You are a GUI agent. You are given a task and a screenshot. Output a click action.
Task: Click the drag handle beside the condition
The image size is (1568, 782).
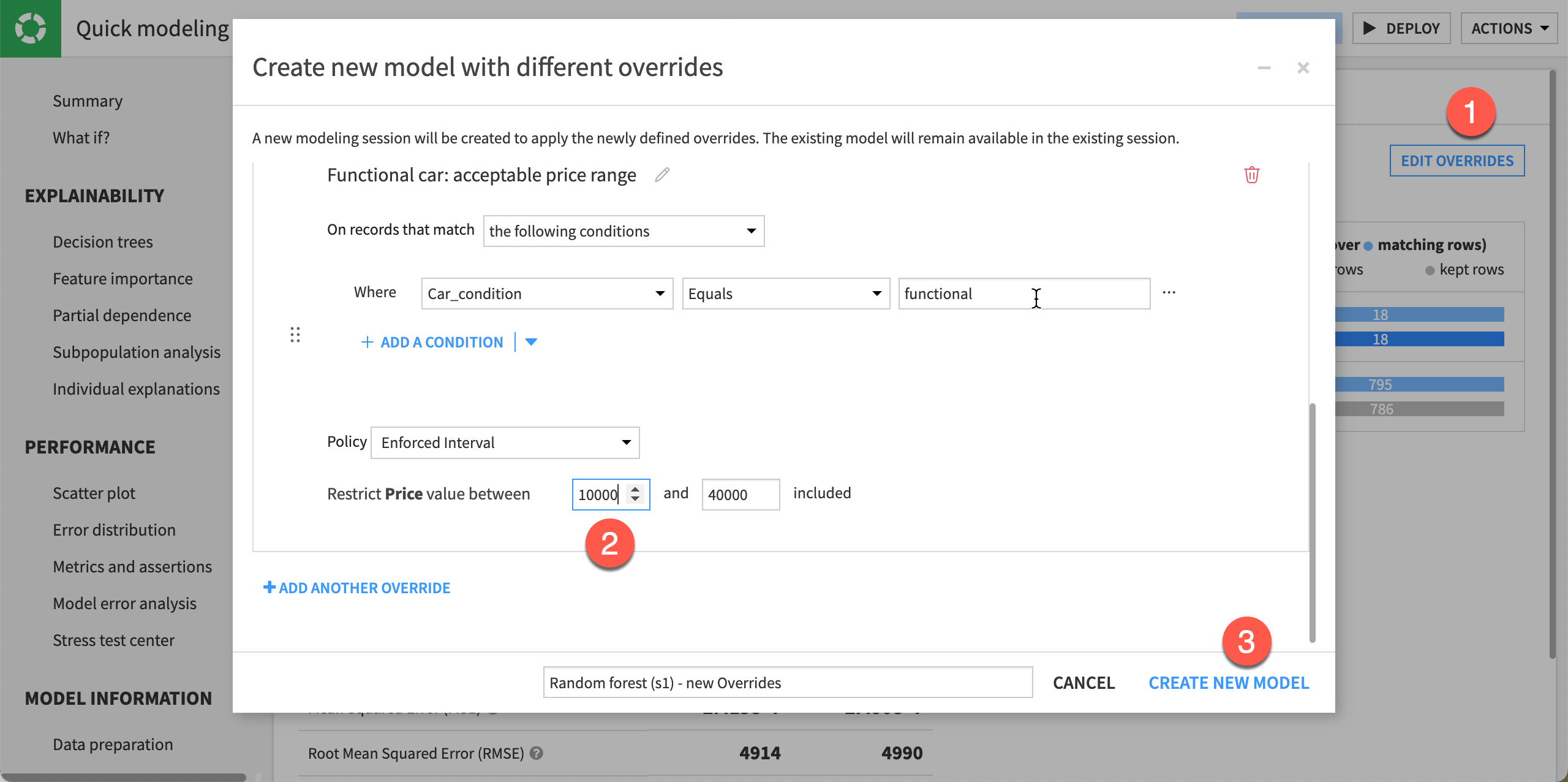(295, 335)
